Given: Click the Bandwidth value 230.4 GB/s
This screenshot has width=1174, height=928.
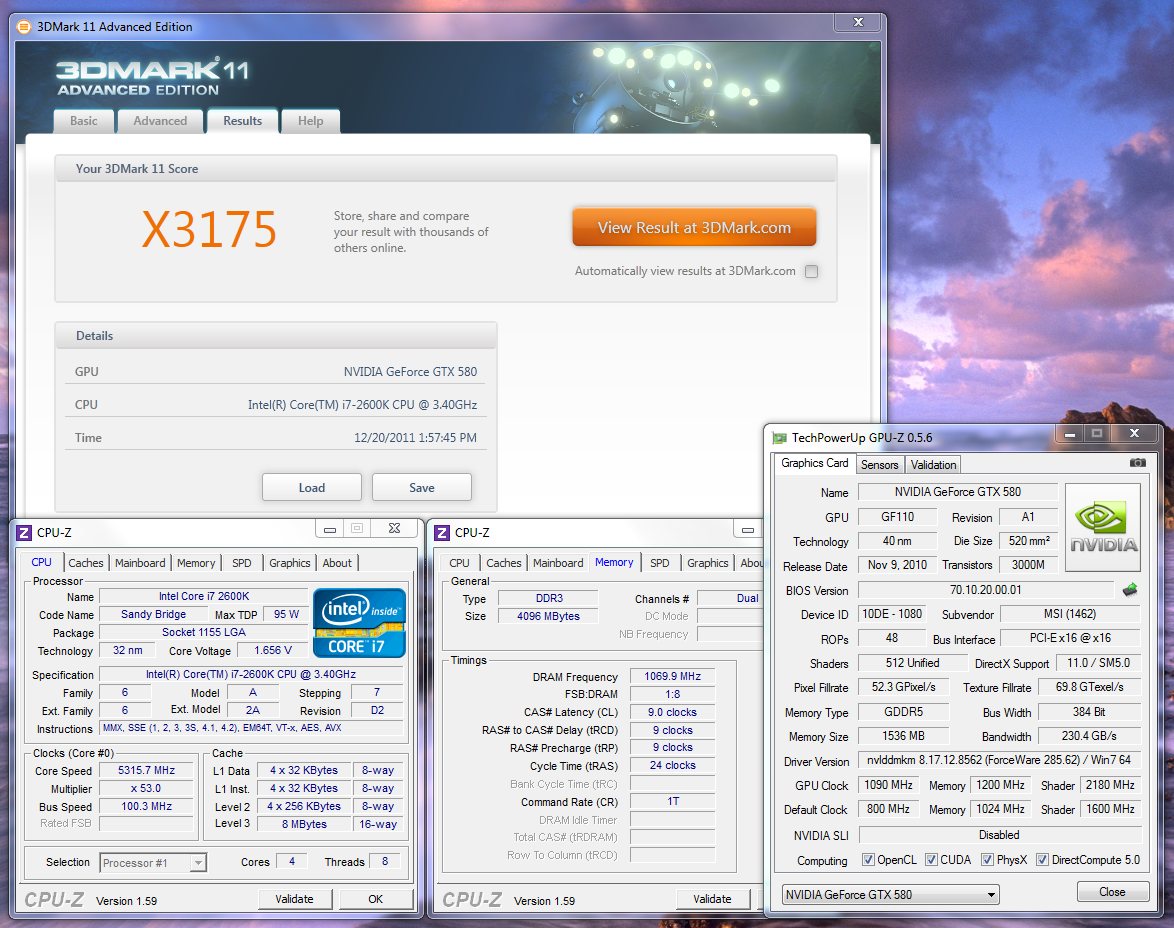Looking at the screenshot, I should point(1089,736).
